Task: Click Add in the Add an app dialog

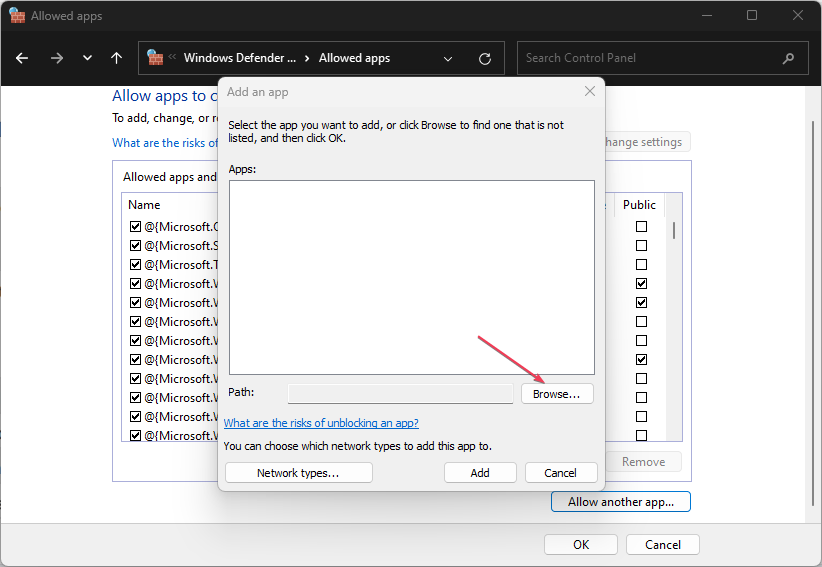Action: [x=480, y=473]
